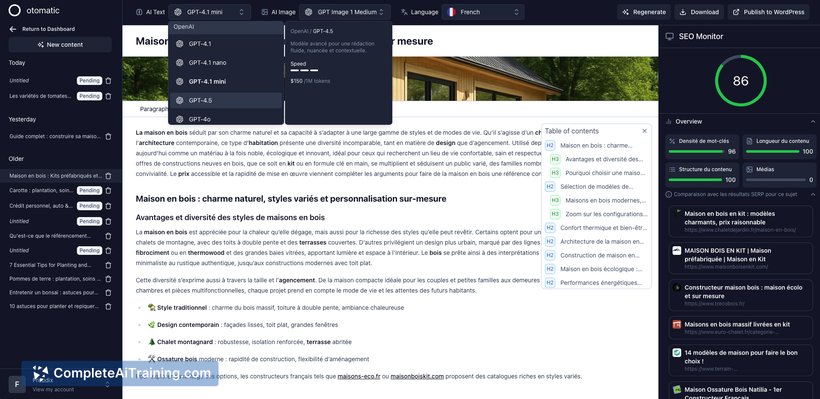Select GPT-4.1 model option
The width and height of the screenshot is (820, 399).
(x=225, y=44)
